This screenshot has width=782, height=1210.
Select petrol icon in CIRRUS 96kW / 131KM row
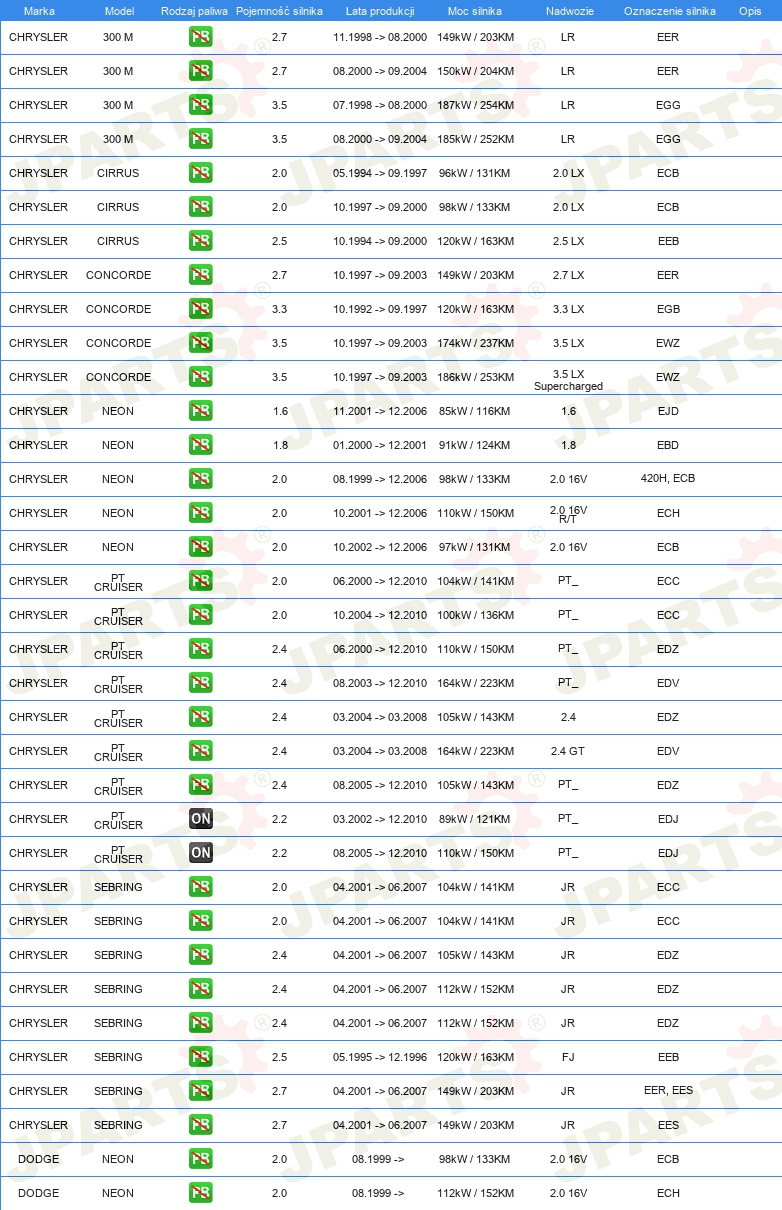coord(201,173)
